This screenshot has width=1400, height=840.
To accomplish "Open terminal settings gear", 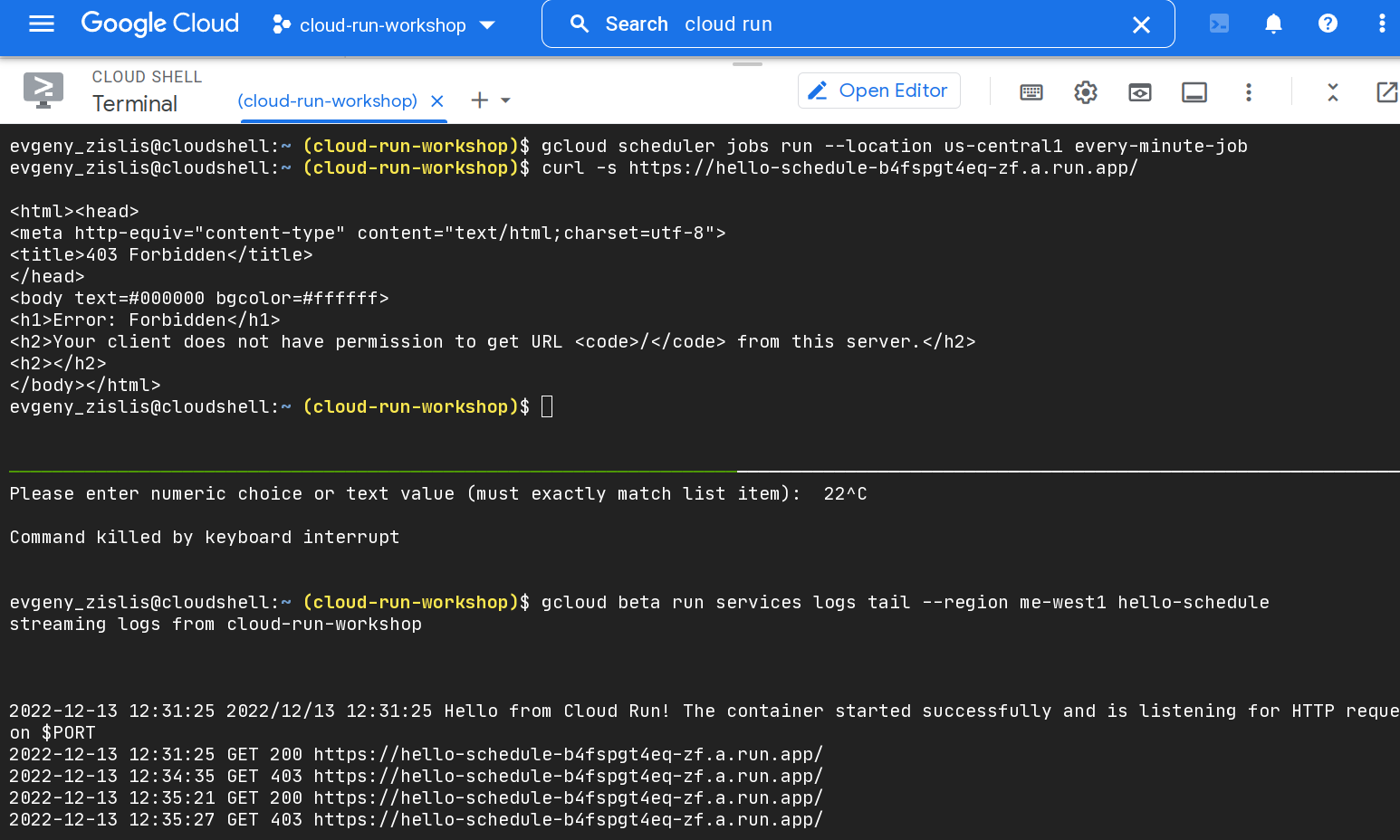I will click(x=1085, y=92).
